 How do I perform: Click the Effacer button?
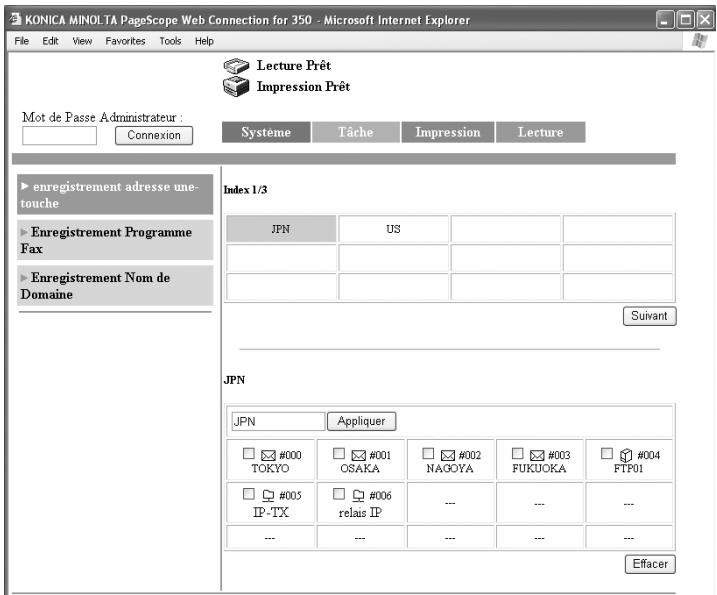coord(650,564)
